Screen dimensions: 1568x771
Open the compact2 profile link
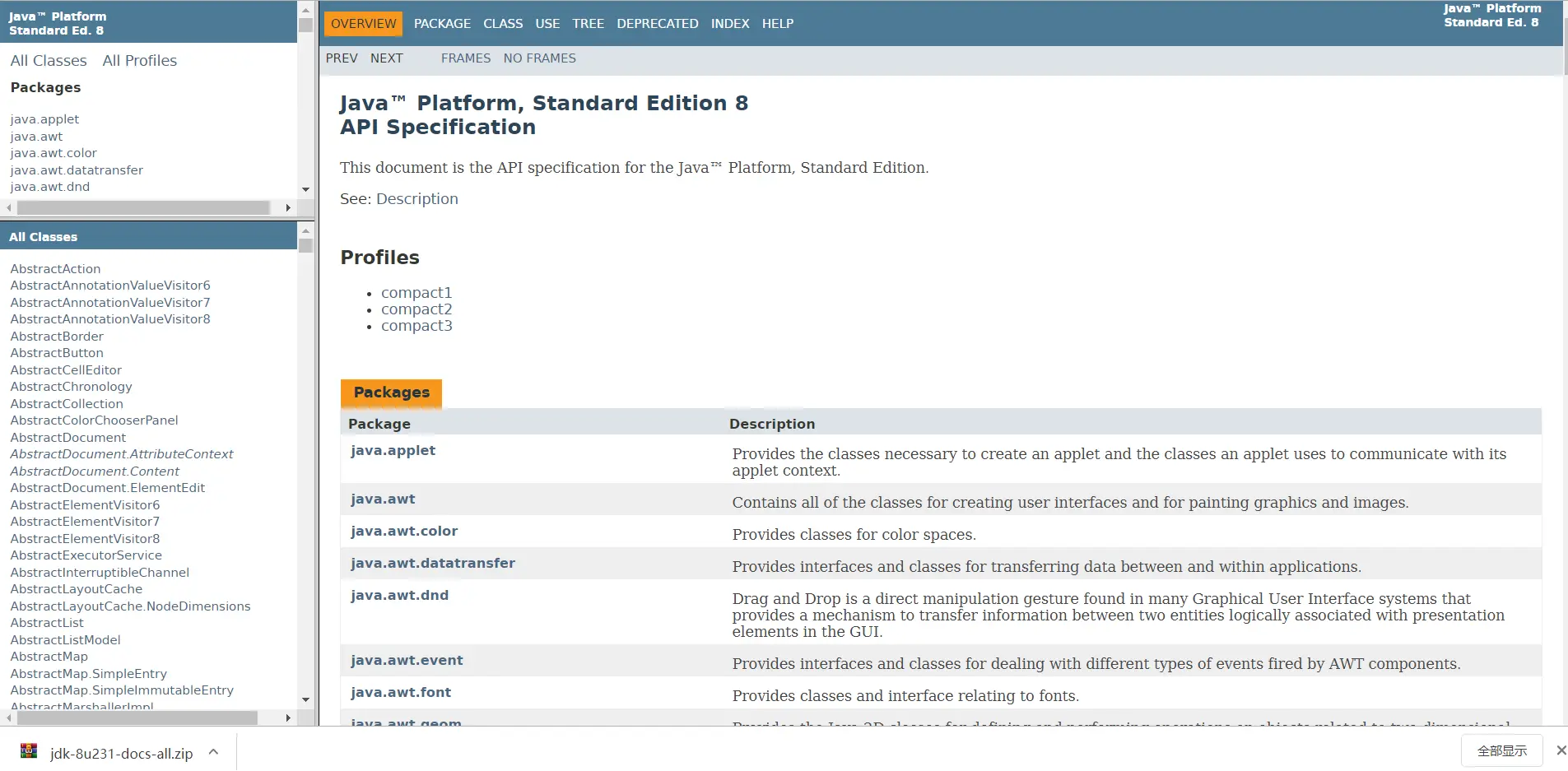click(x=416, y=309)
